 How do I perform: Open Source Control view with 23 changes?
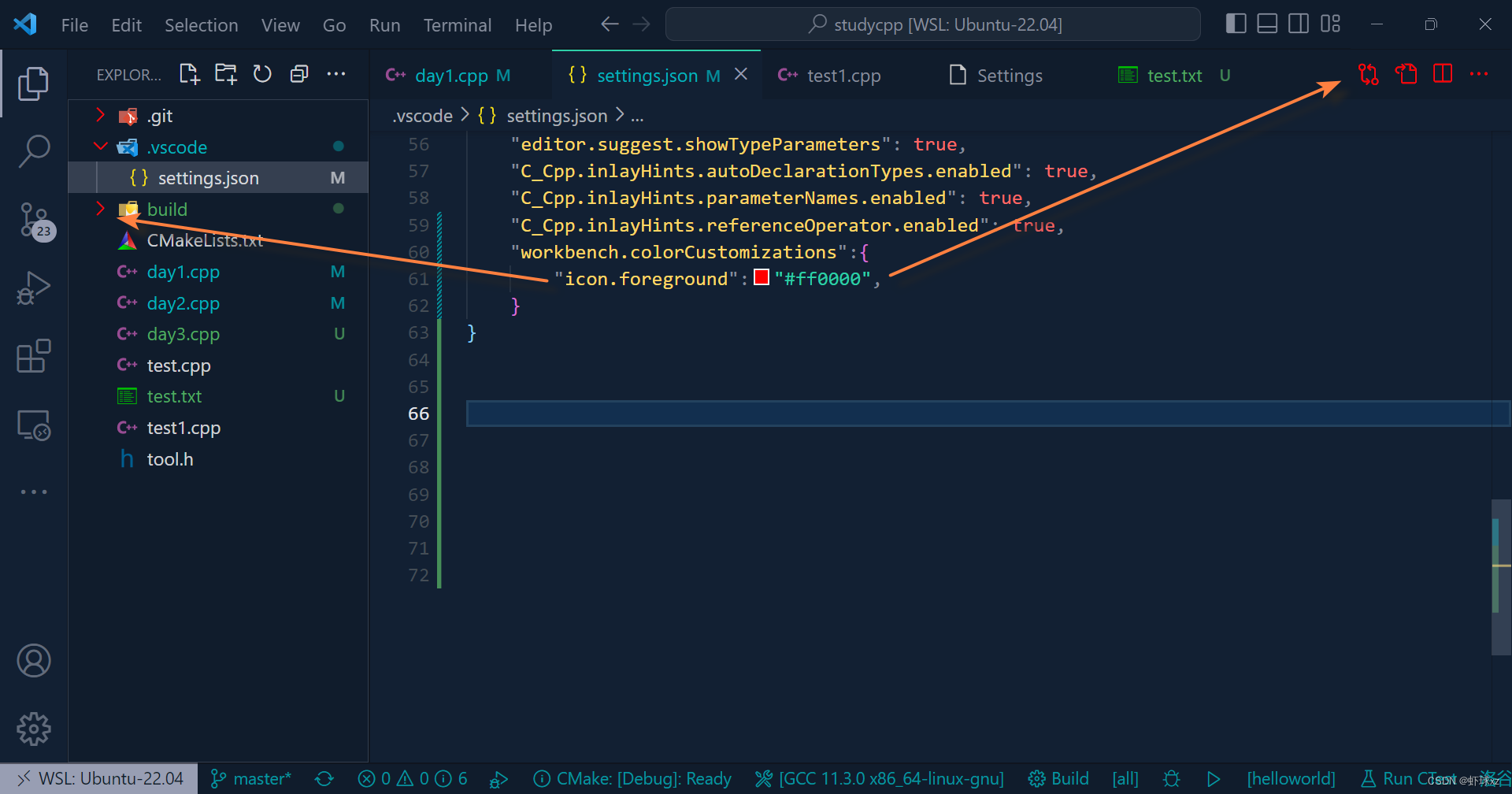click(35, 221)
